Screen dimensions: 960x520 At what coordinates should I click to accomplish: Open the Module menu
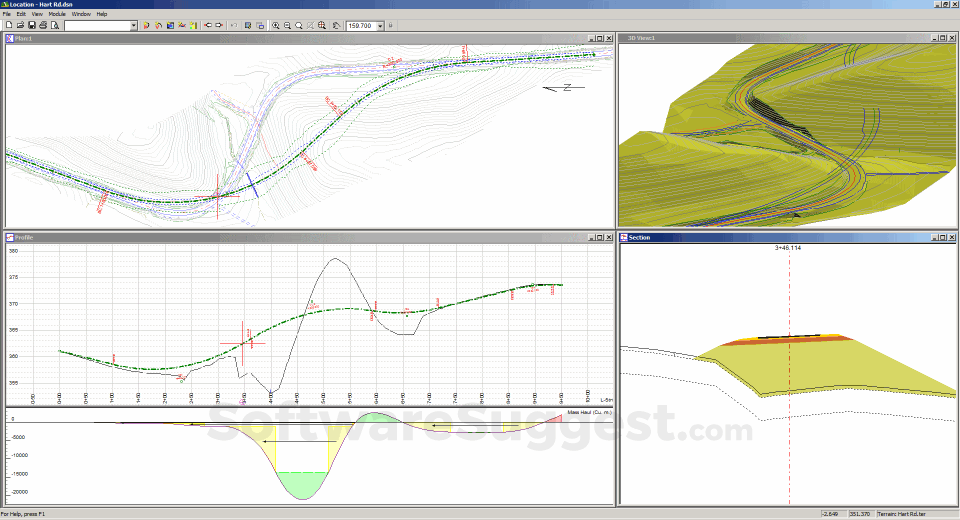pyautogui.click(x=57, y=14)
